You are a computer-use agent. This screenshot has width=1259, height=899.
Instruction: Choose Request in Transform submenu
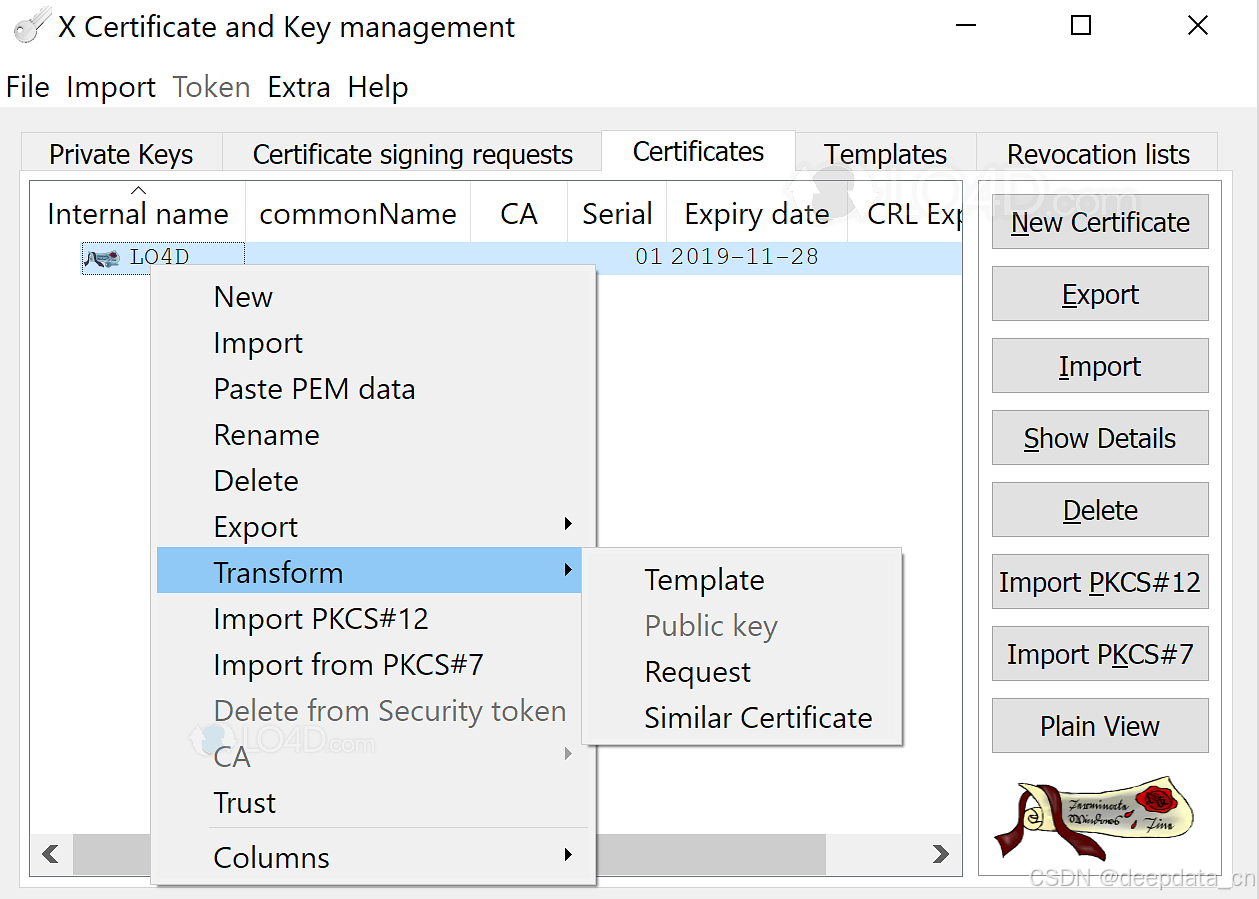pos(743,672)
